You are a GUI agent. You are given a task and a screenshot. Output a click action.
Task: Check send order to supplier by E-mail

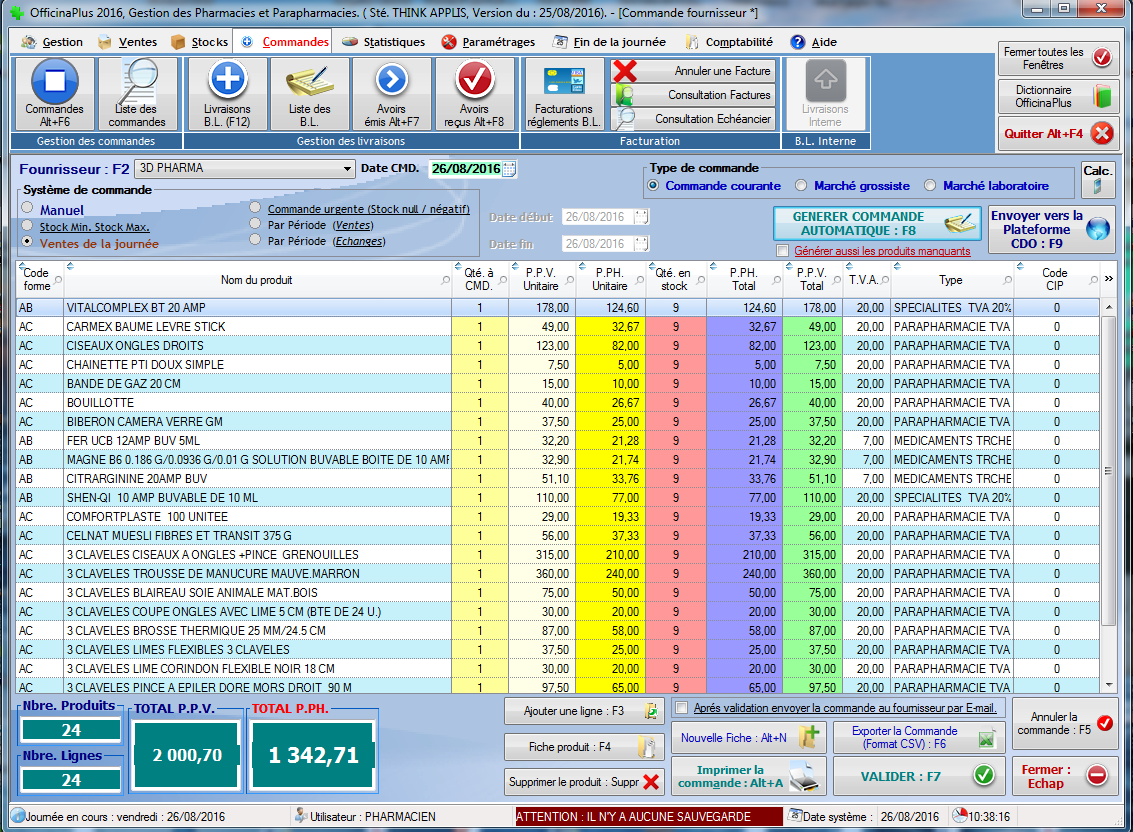[x=682, y=708]
